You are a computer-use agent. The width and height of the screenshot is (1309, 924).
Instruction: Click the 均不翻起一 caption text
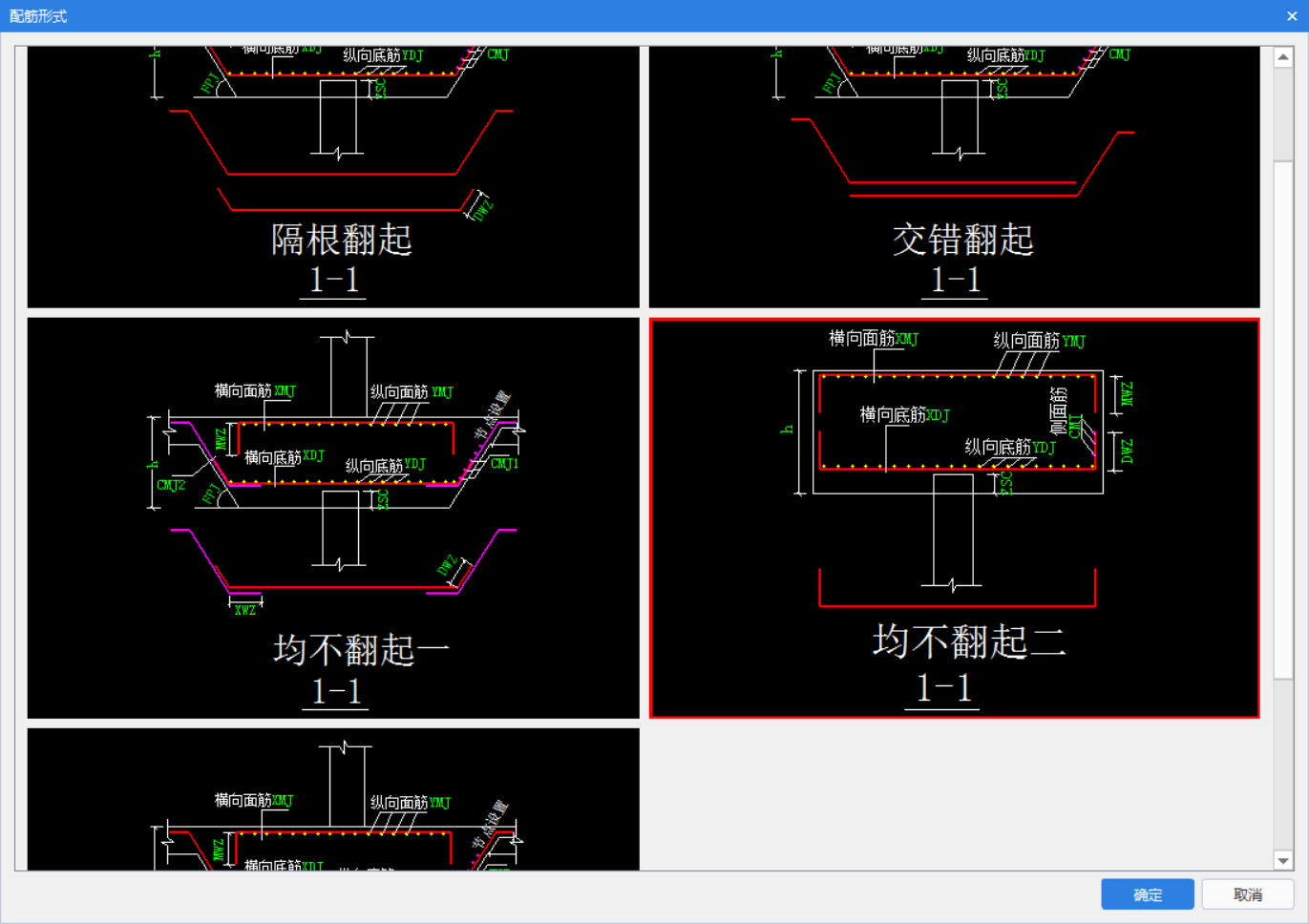(362, 650)
